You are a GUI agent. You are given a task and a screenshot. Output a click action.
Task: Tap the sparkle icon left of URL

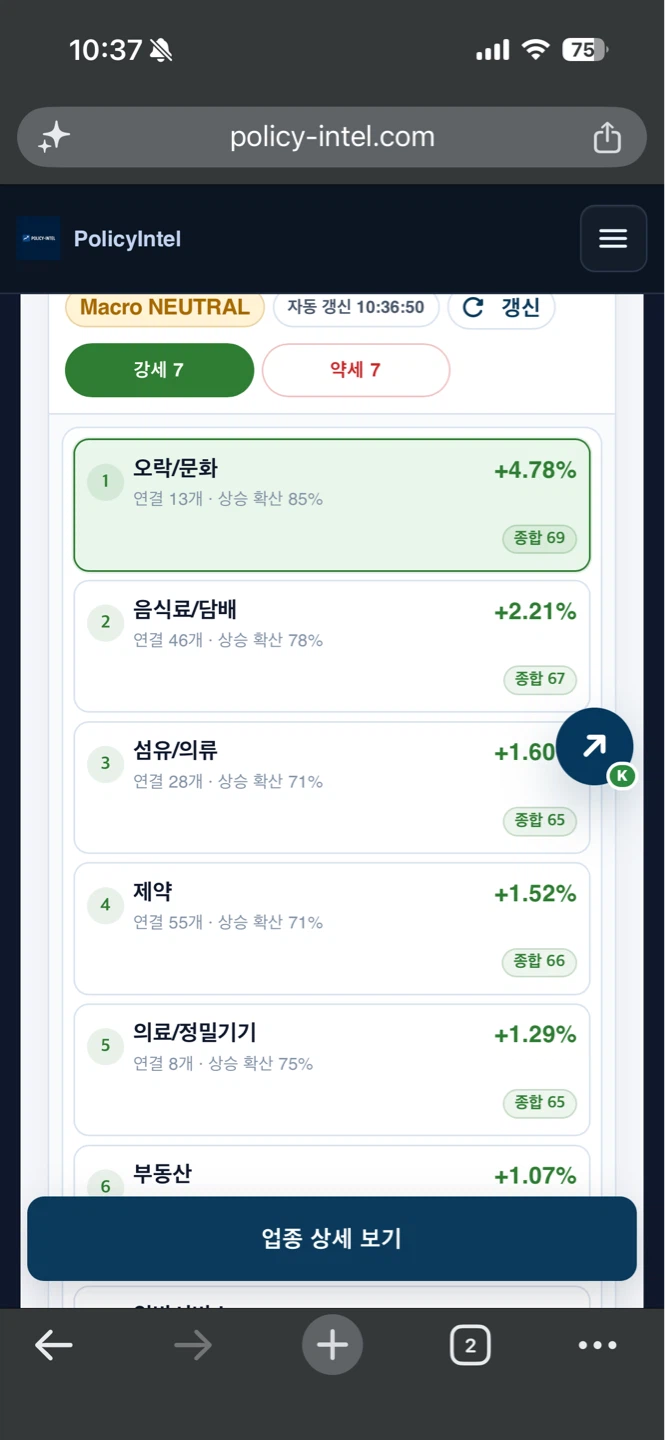(x=54, y=137)
